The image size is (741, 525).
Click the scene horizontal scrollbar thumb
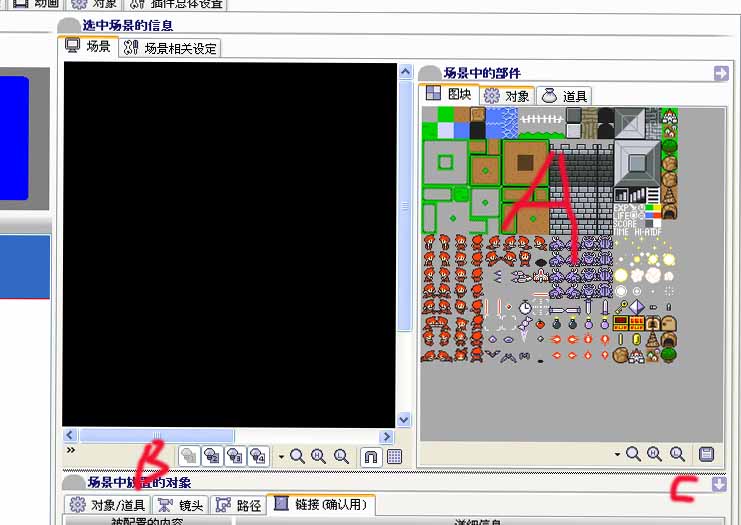point(156,435)
